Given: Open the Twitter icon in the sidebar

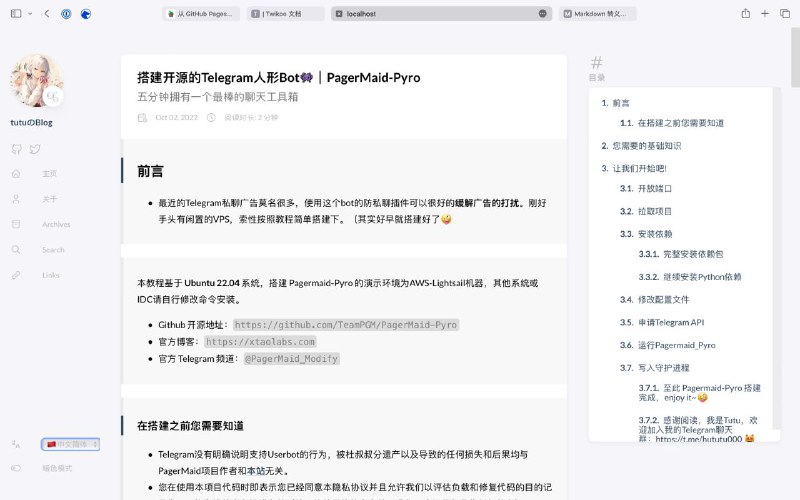Looking at the screenshot, I should click(x=35, y=149).
